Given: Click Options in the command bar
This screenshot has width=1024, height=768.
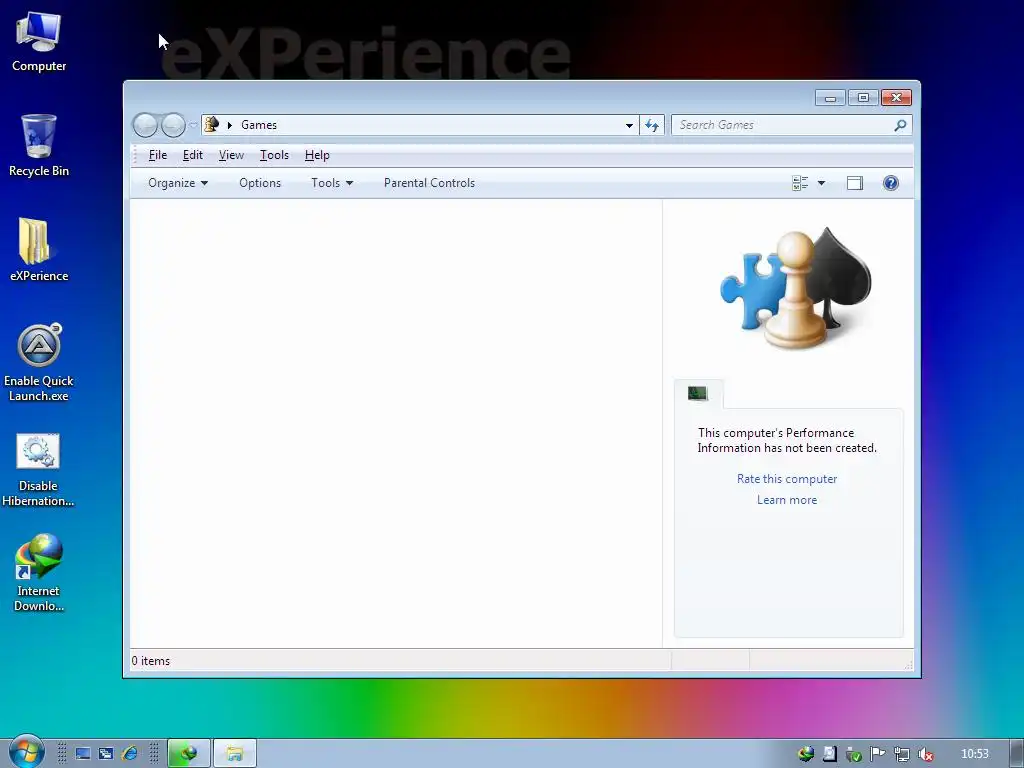Looking at the screenshot, I should (x=260, y=183).
